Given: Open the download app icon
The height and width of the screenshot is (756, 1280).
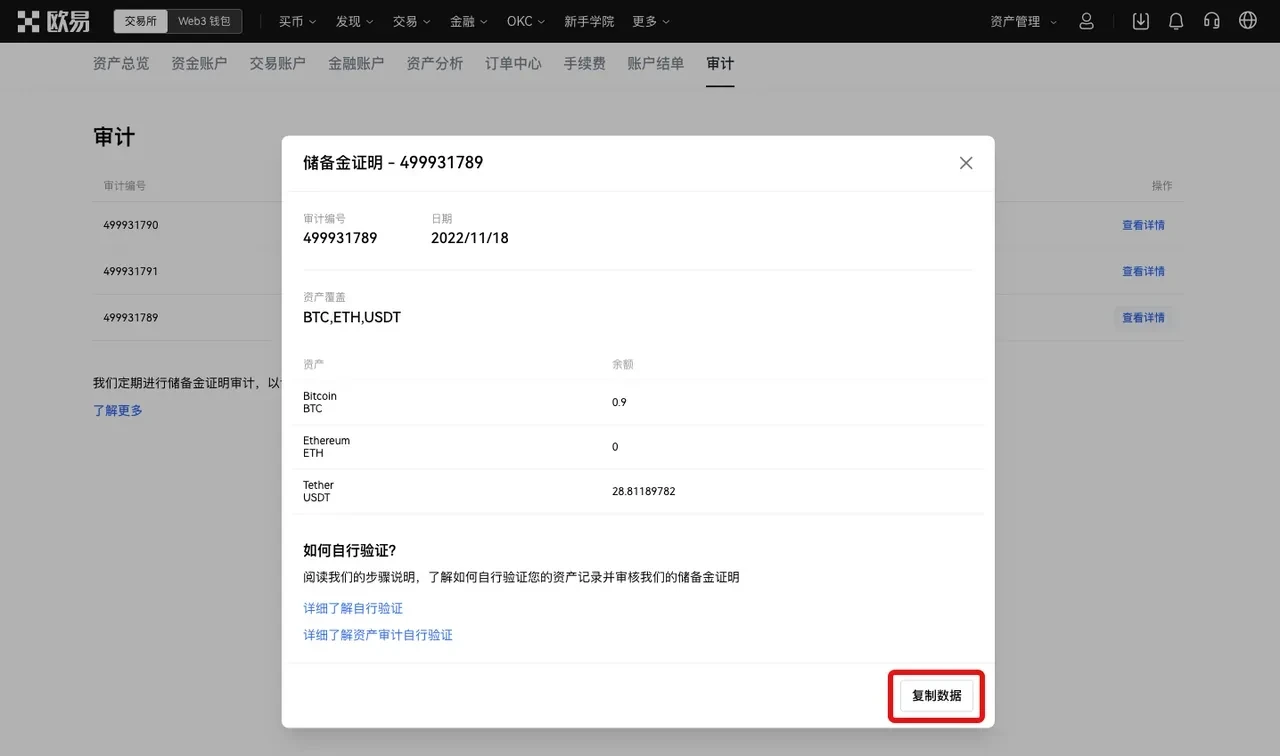Looking at the screenshot, I should coord(1141,21).
